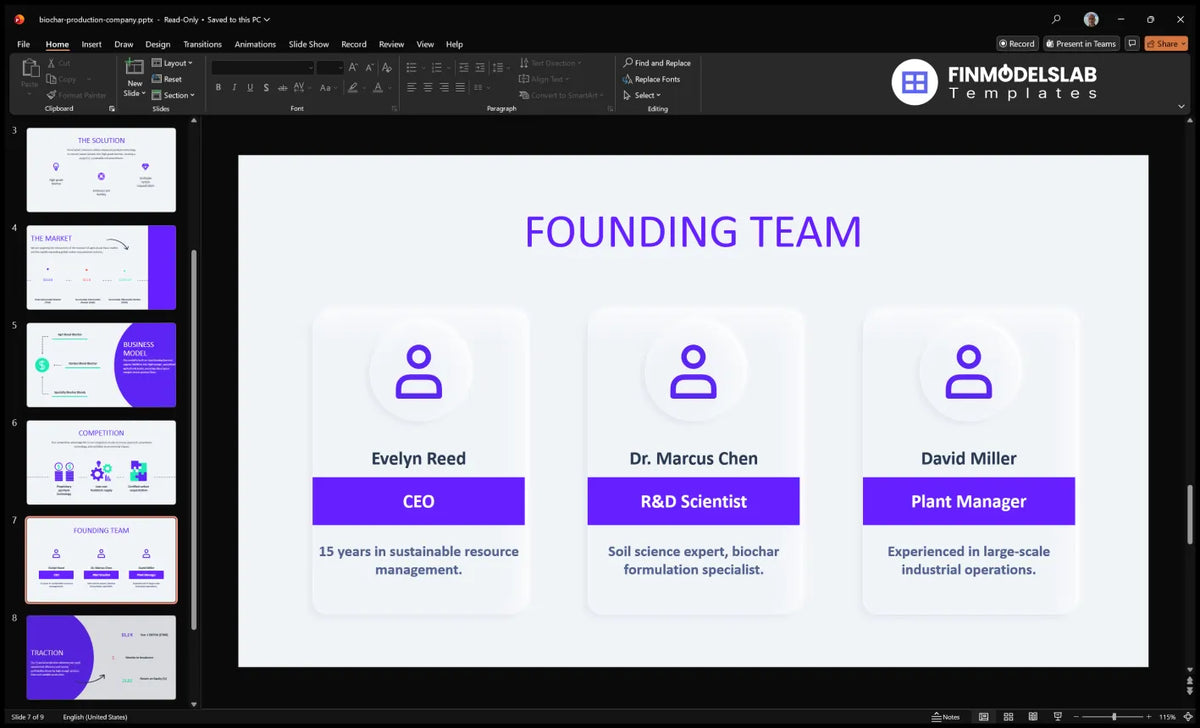Switch to the Transitions tab
1200x728 pixels.
point(202,44)
